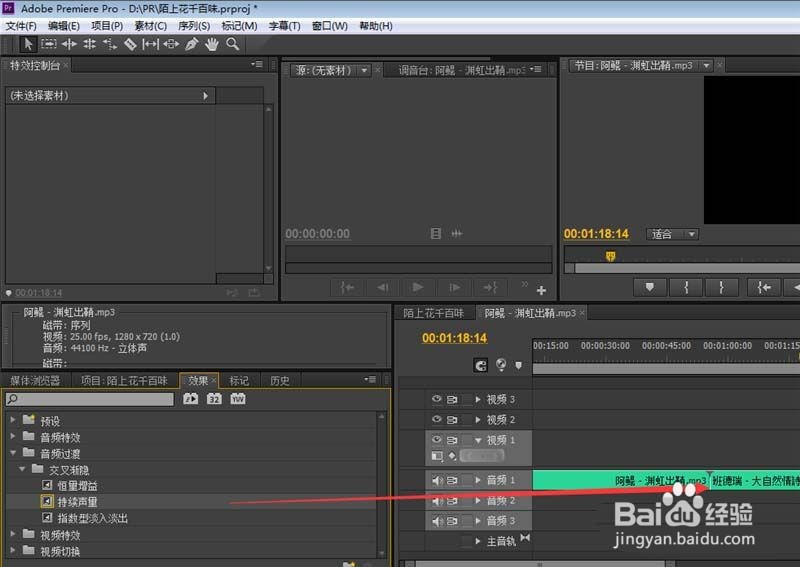
Task: Toggle sync lock on 音频 1
Action: click(x=452, y=480)
